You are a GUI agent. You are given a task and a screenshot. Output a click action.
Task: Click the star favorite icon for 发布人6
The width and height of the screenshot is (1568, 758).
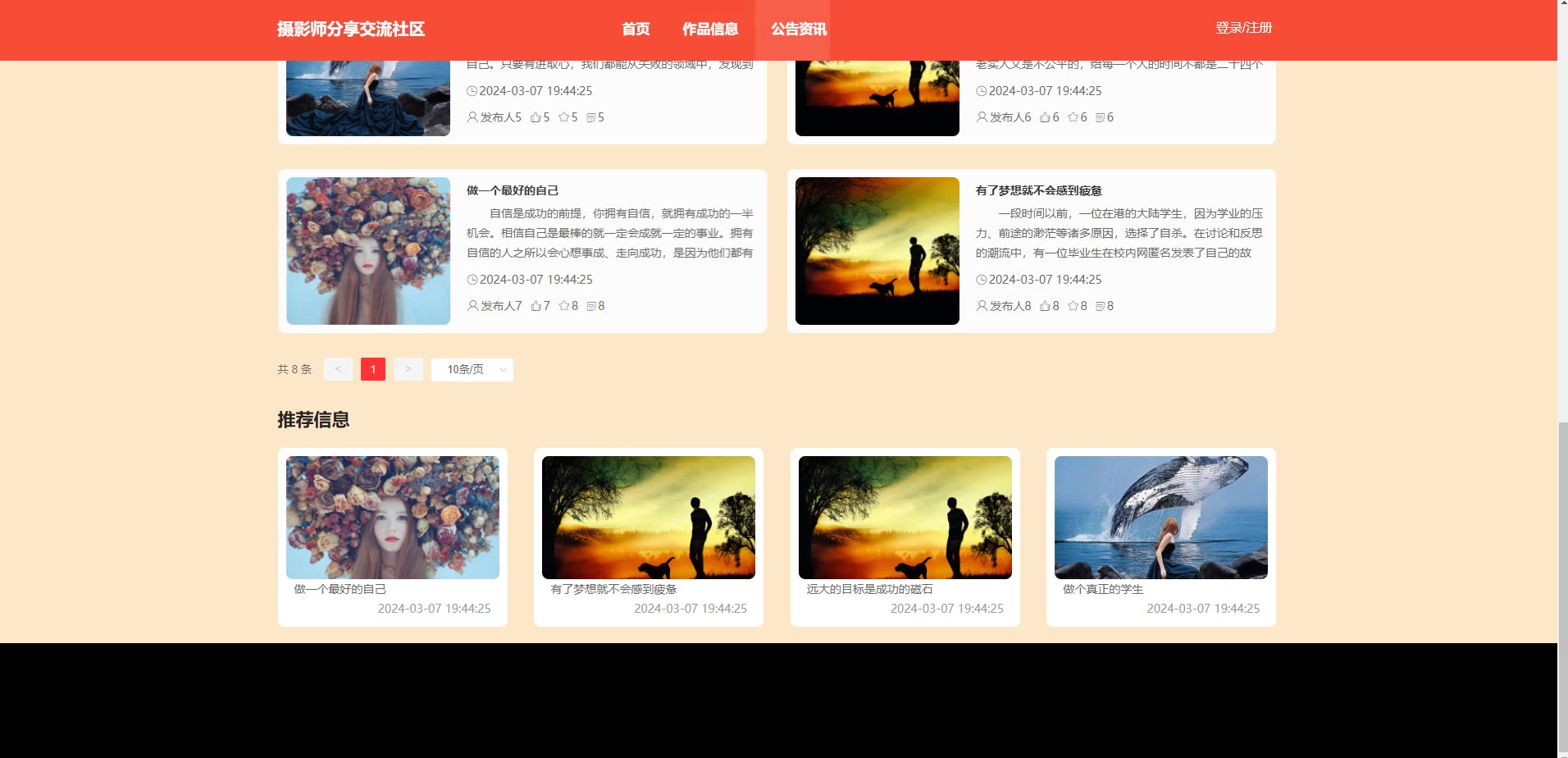[x=1073, y=117]
